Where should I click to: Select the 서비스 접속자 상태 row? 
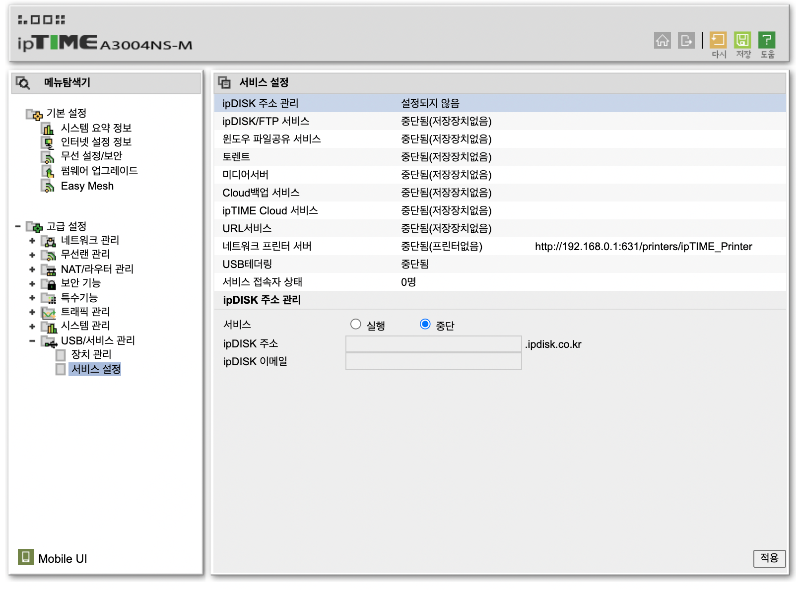tap(500, 282)
